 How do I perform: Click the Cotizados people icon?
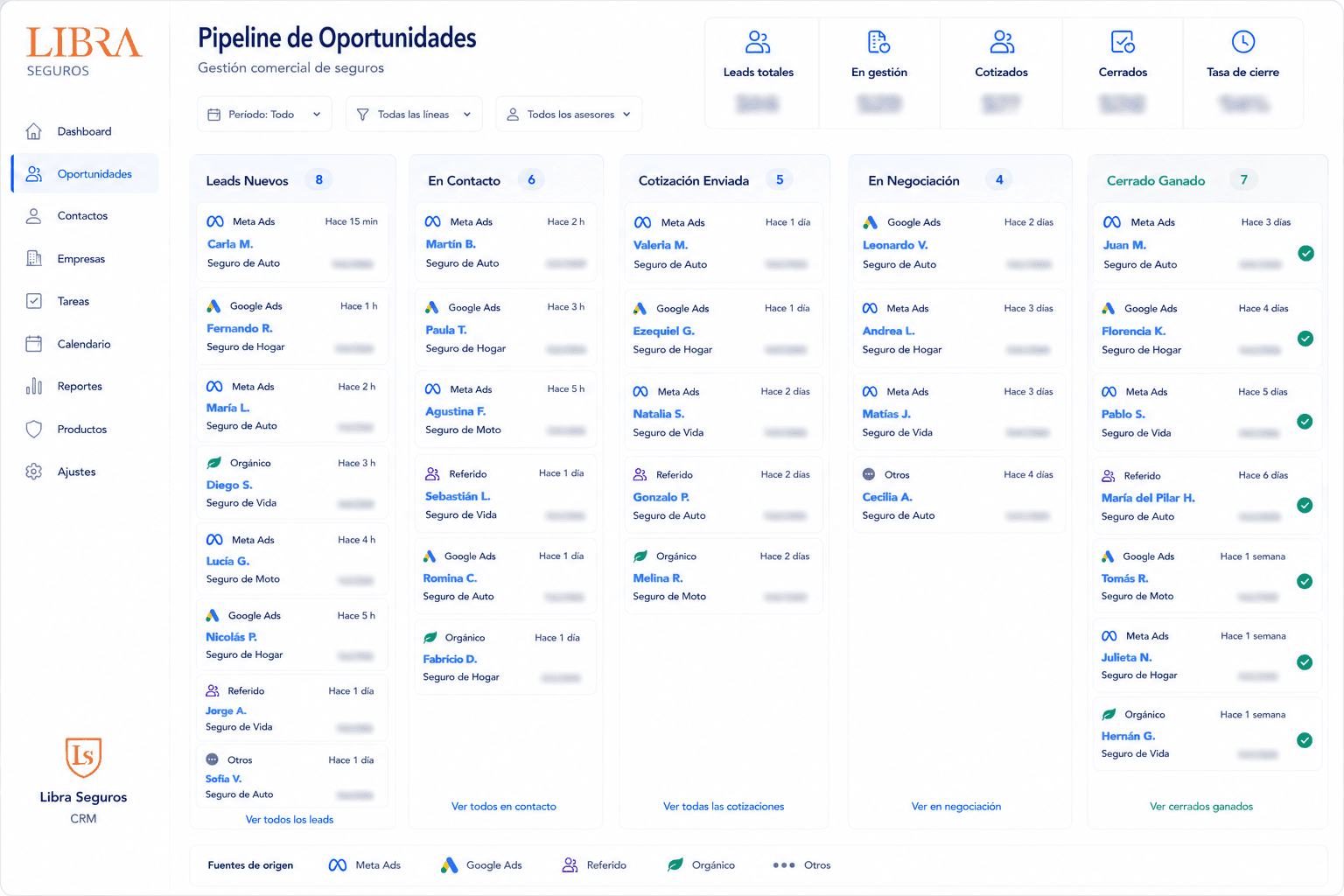pos(1002,41)
